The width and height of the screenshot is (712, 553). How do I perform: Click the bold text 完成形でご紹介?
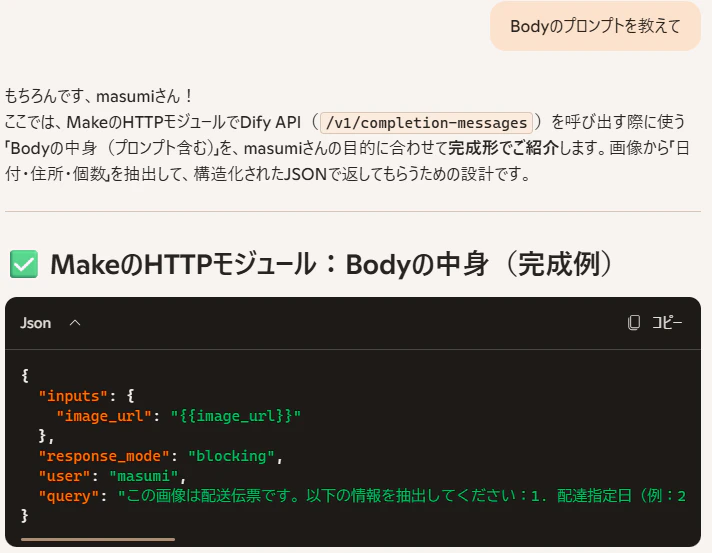(504, 148)
